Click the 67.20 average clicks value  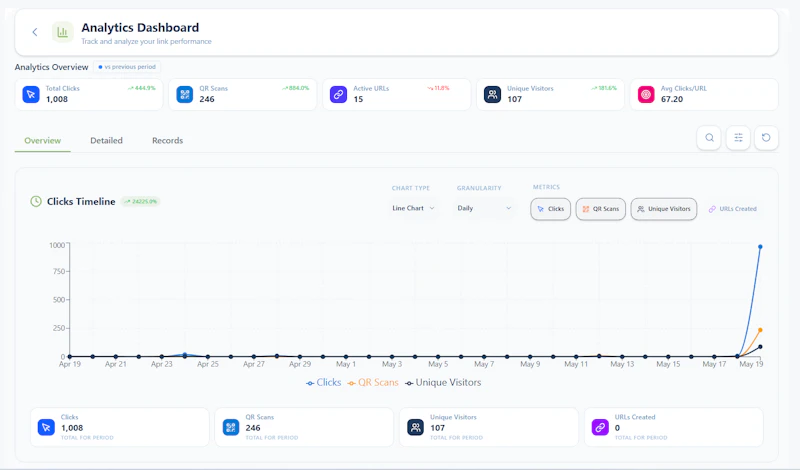[x=672, y=99]
